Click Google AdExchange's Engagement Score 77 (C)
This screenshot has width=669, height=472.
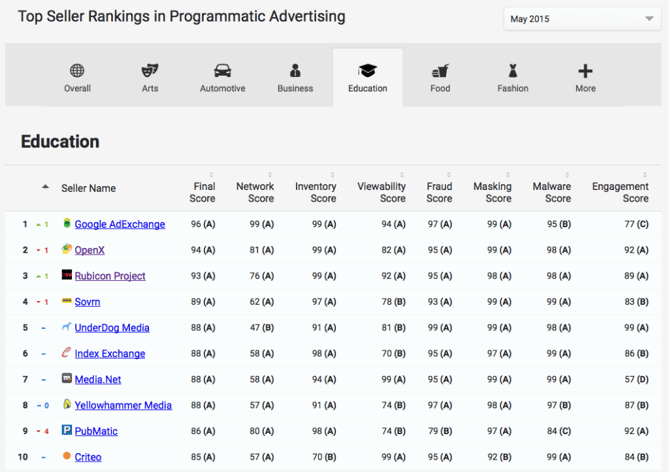click(x=636, y=224)
